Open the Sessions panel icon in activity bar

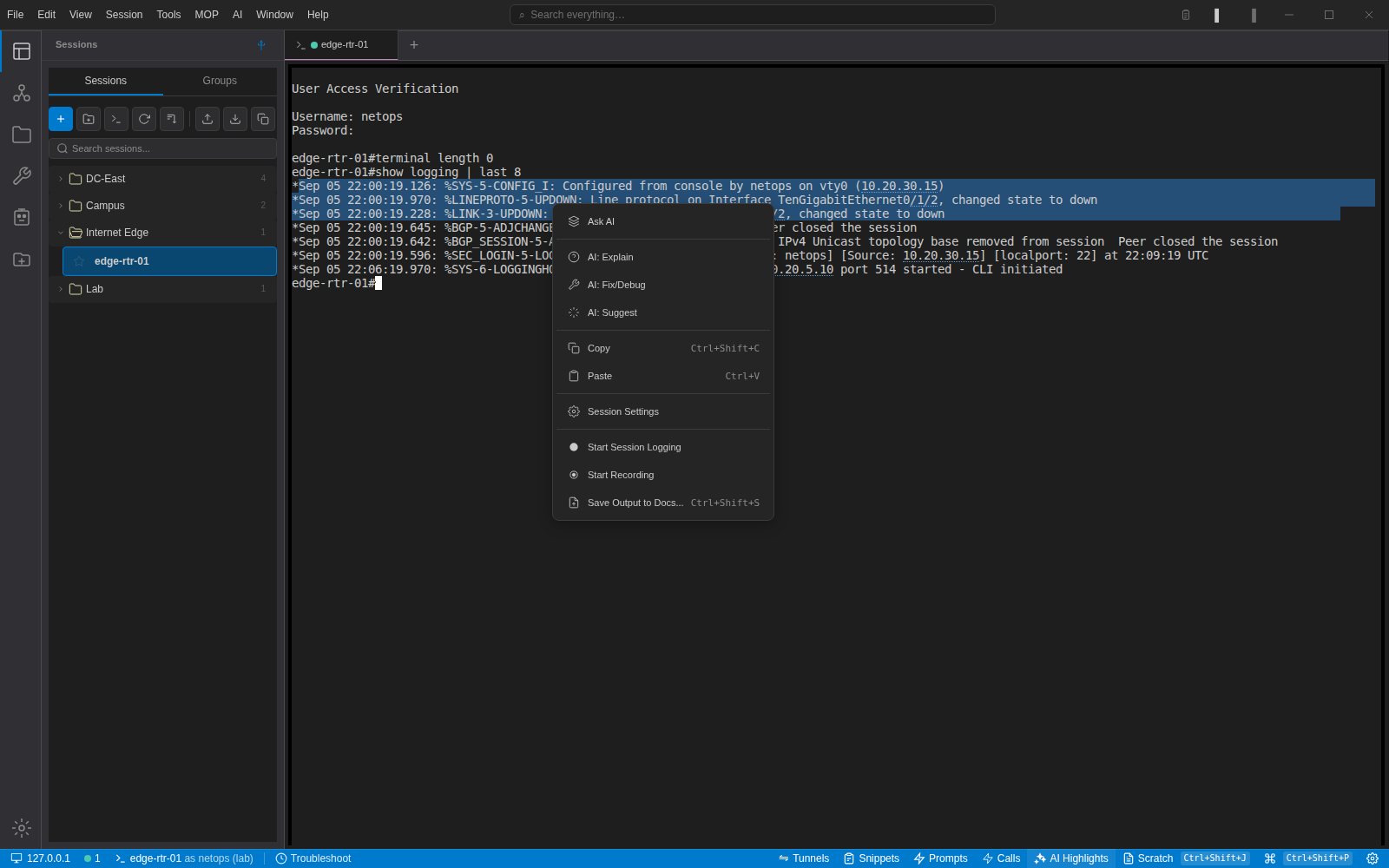22,52
